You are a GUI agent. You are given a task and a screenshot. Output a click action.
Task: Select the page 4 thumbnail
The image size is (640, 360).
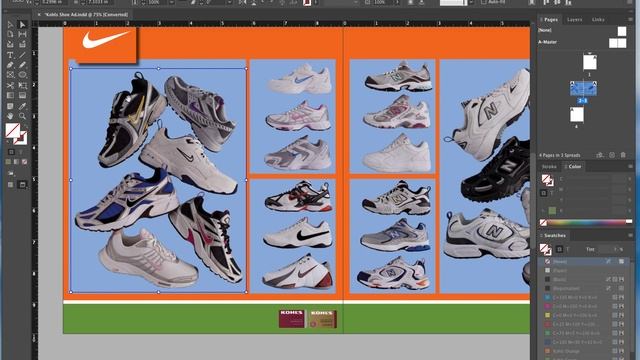[577, 115]
